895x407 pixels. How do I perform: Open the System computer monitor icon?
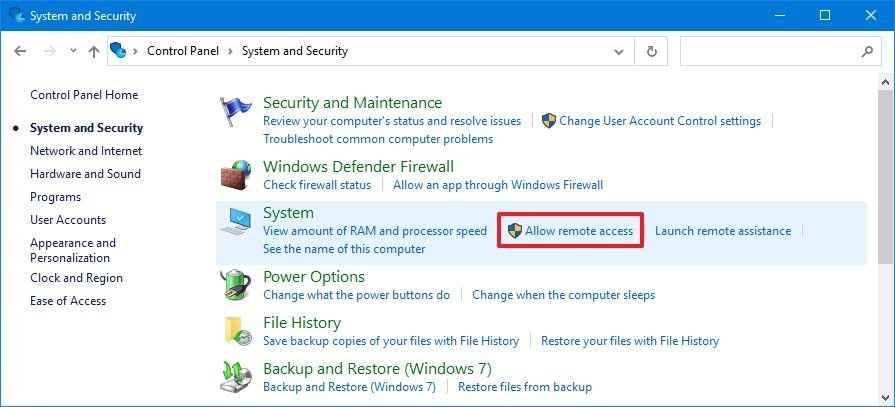pos(235,221)
